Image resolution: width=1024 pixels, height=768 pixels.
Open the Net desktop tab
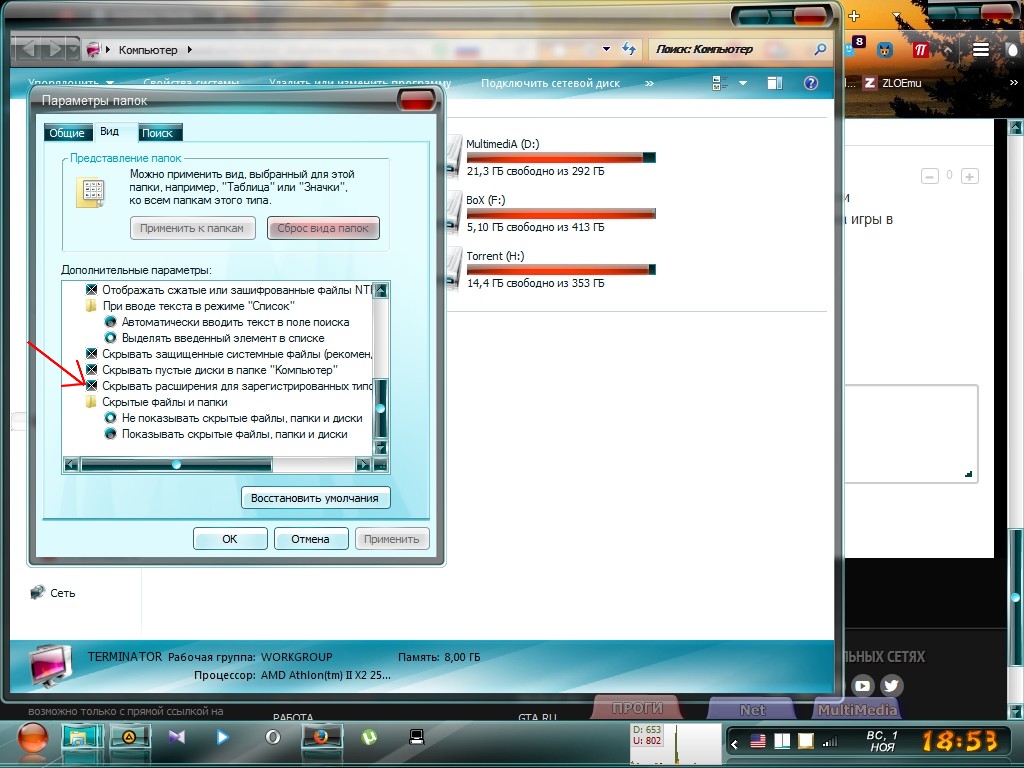[752, 709]
